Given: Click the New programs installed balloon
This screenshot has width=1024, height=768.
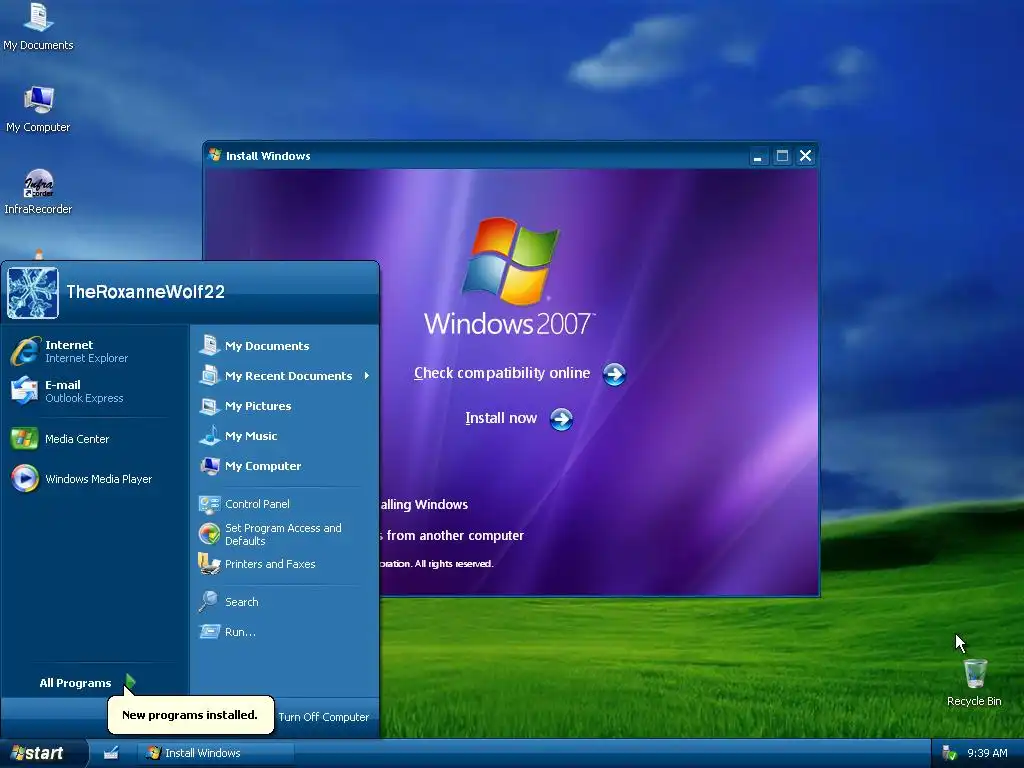Looking at the screenshot, I should tap(190, 715).
